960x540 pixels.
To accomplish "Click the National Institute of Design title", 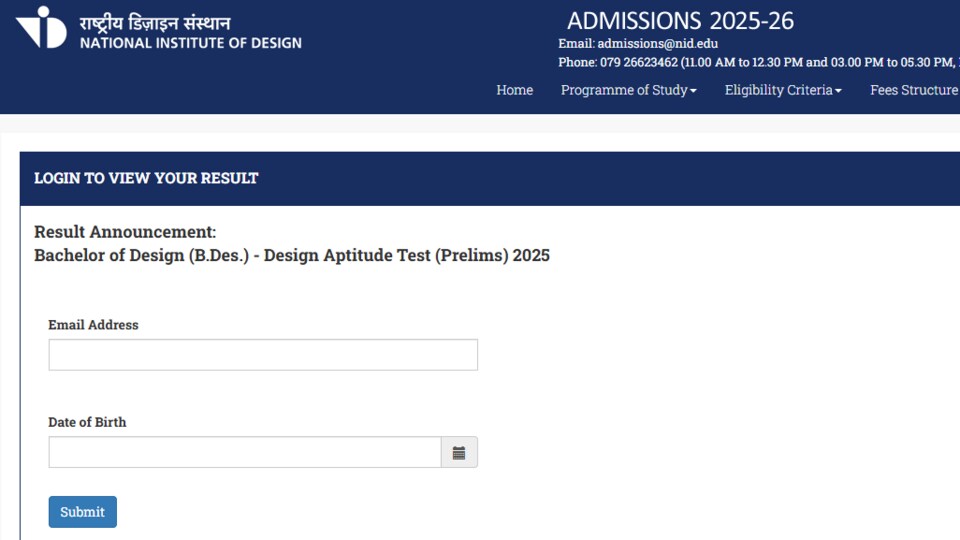I will [190, 43].
